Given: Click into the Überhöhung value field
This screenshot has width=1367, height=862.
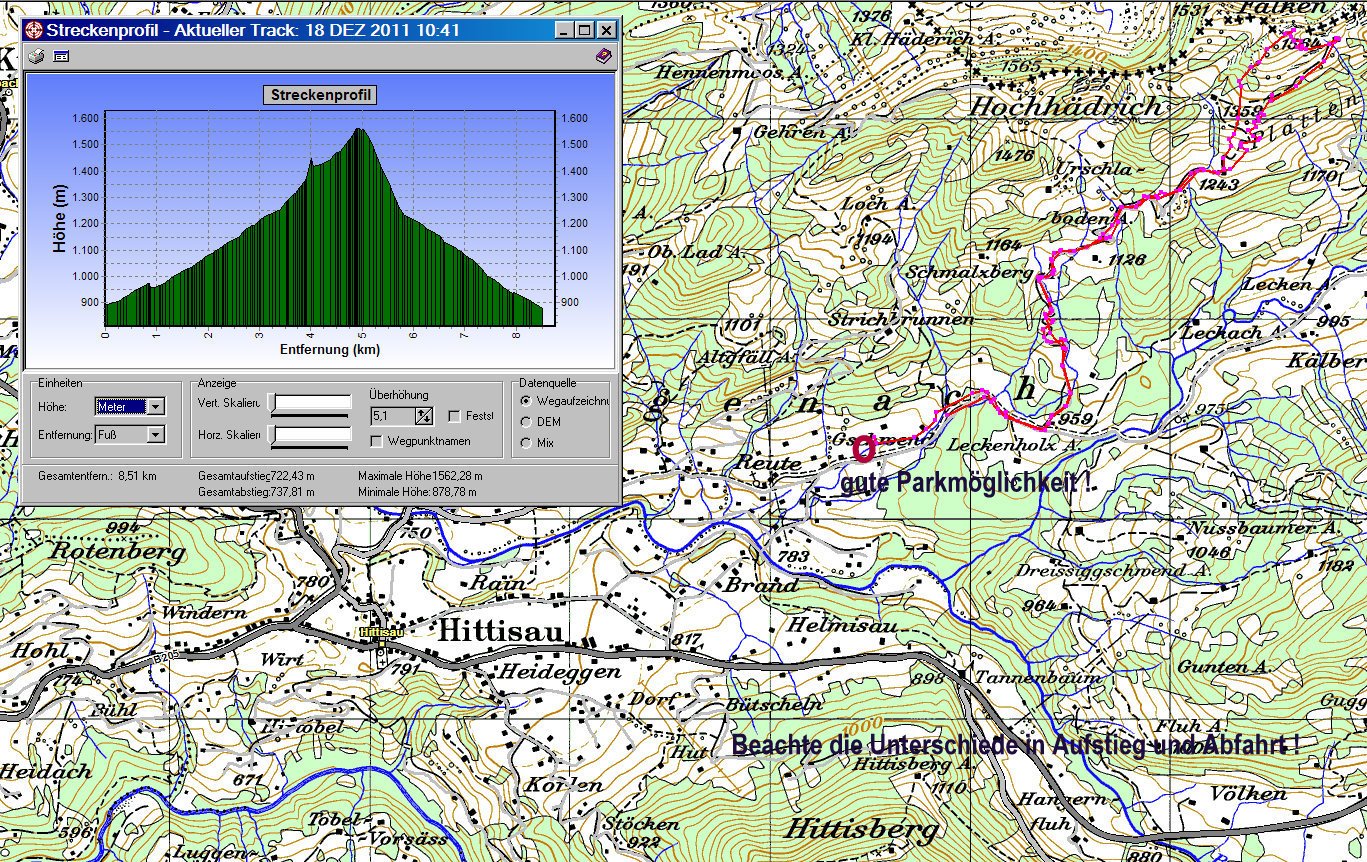Looking at the screenshot, I should tap(392, 416).
